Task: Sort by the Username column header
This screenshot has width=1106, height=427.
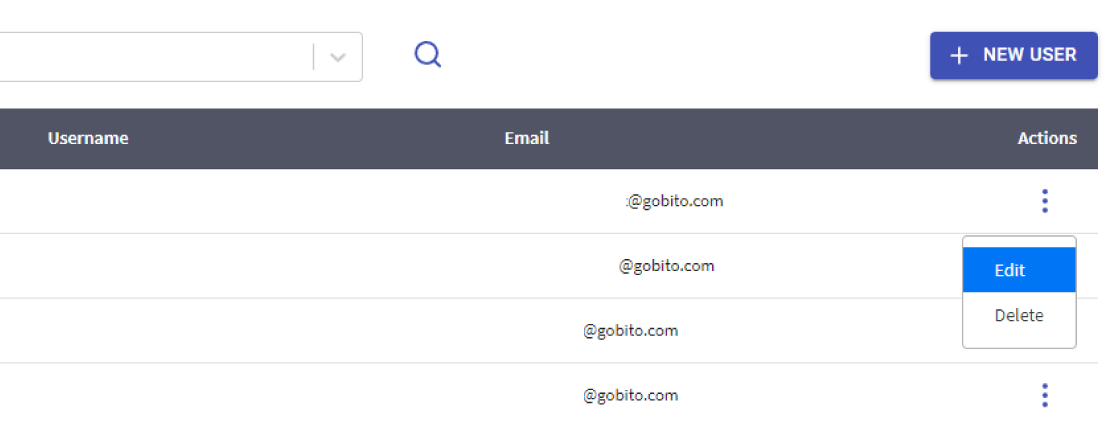Action: pos(88,138)
